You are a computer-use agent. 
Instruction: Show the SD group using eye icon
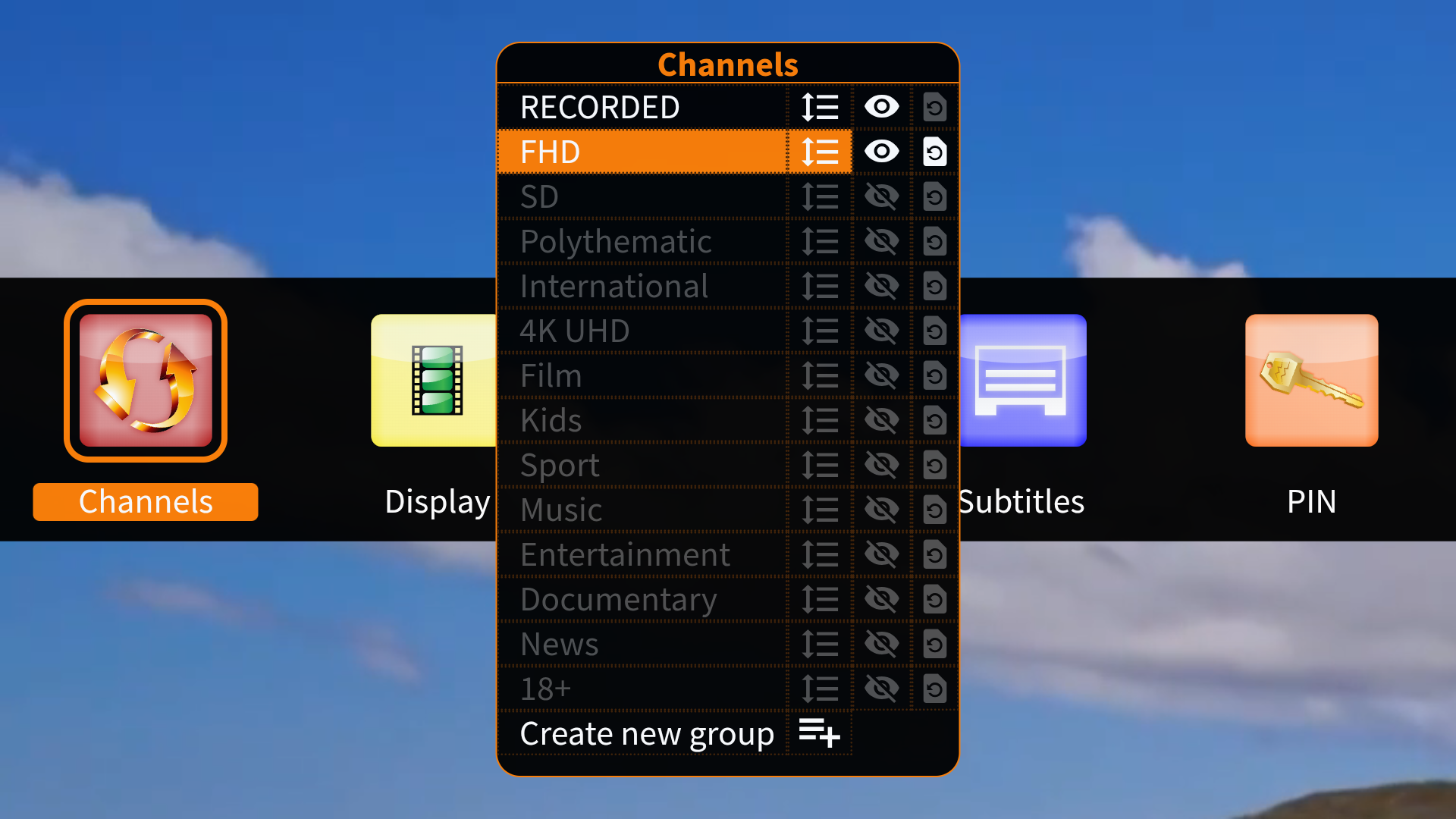(x=881, y=197)
